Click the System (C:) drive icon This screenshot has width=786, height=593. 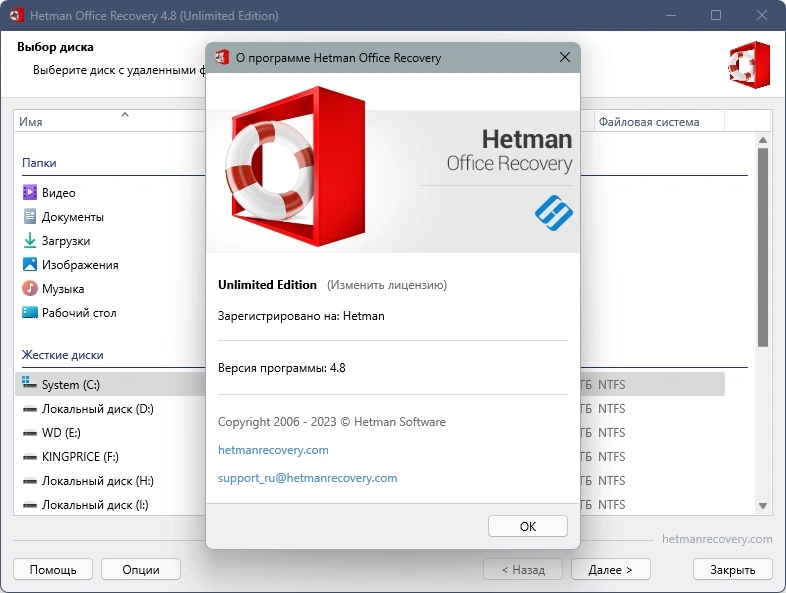coord(29,383)
